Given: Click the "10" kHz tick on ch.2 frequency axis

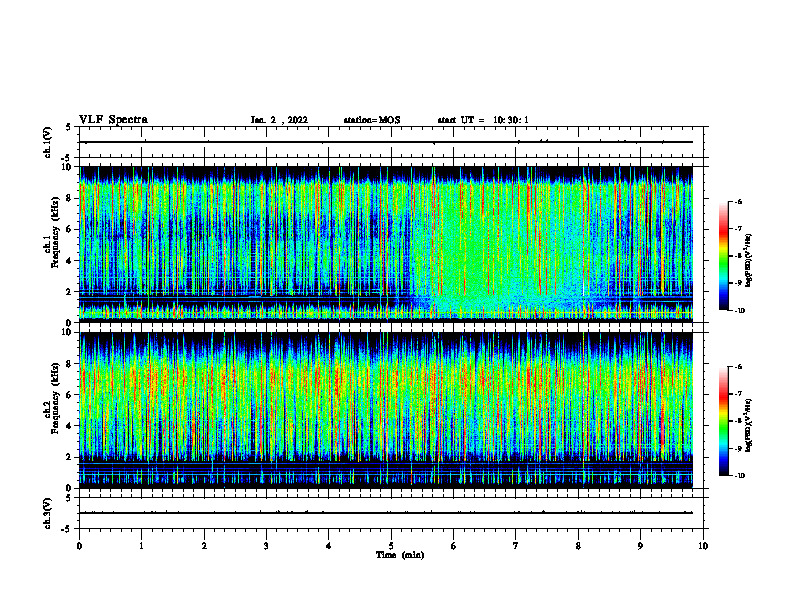Looking at the screenshot, I should click(x=68, y=332).
